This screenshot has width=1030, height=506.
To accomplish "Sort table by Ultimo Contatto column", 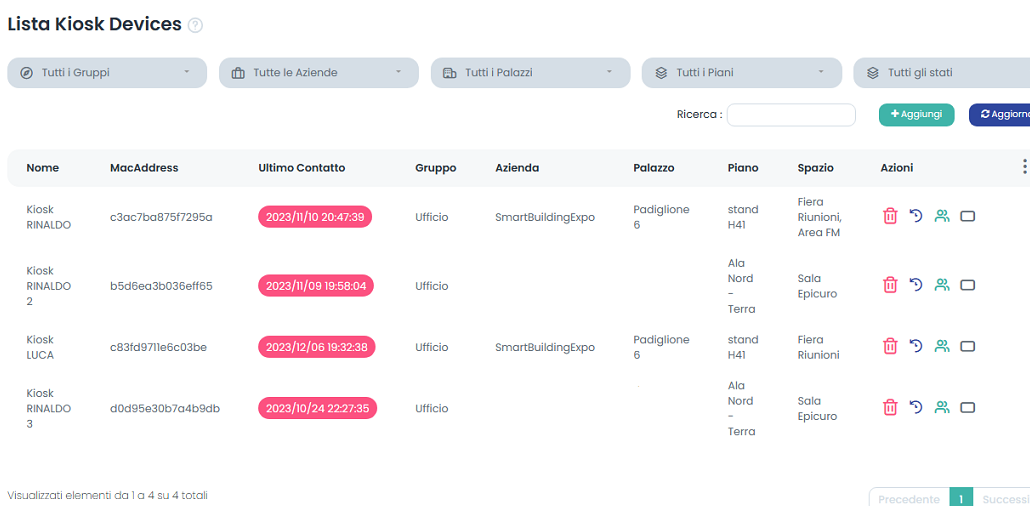I will coord(301,168).
